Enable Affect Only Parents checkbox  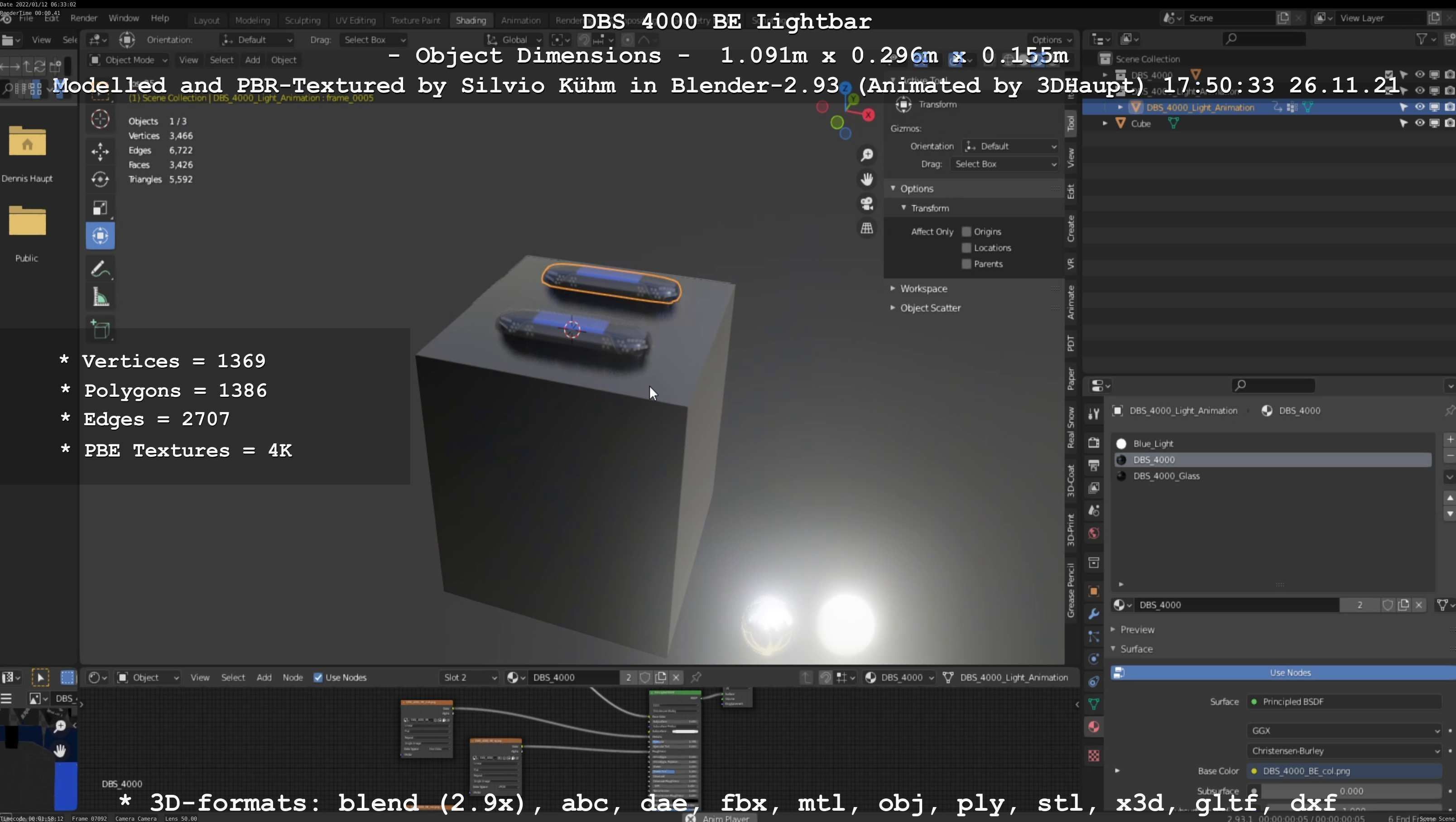pos(966,264)
